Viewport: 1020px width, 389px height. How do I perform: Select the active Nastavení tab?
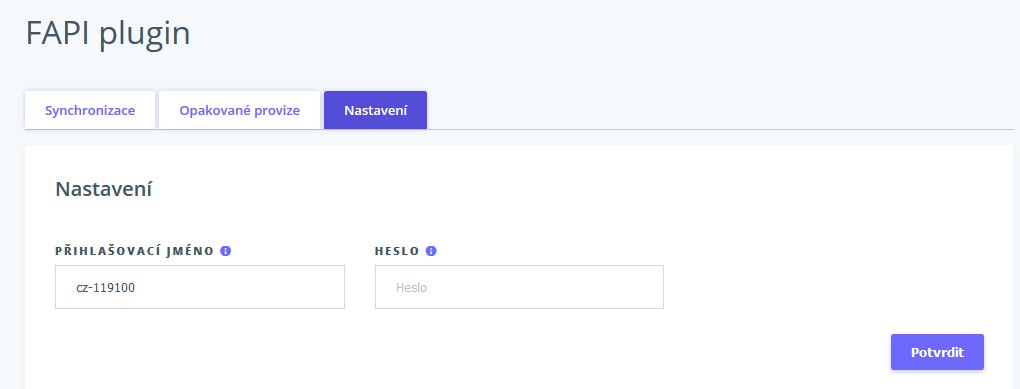pyautogui.click(x=375, y=110)
